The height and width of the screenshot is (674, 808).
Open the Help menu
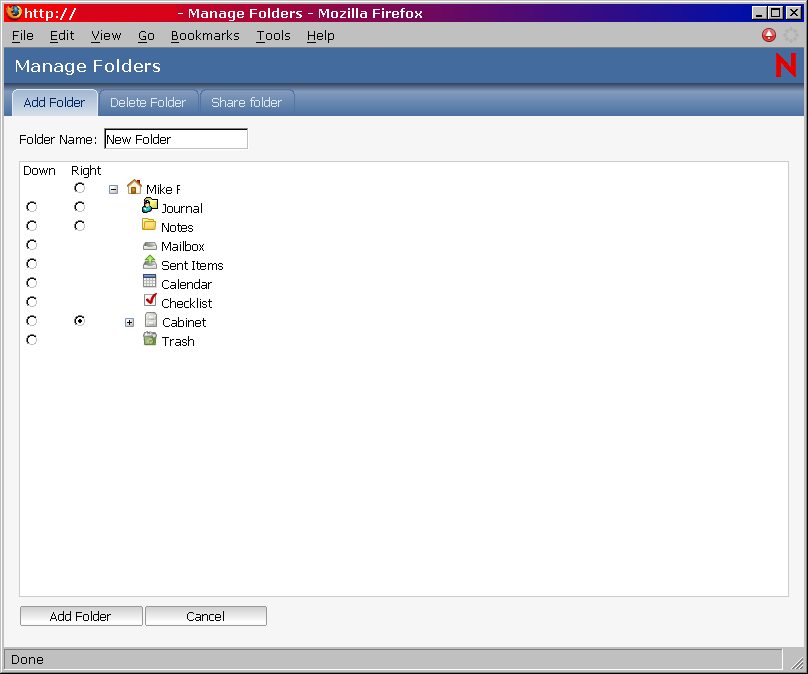321,36
